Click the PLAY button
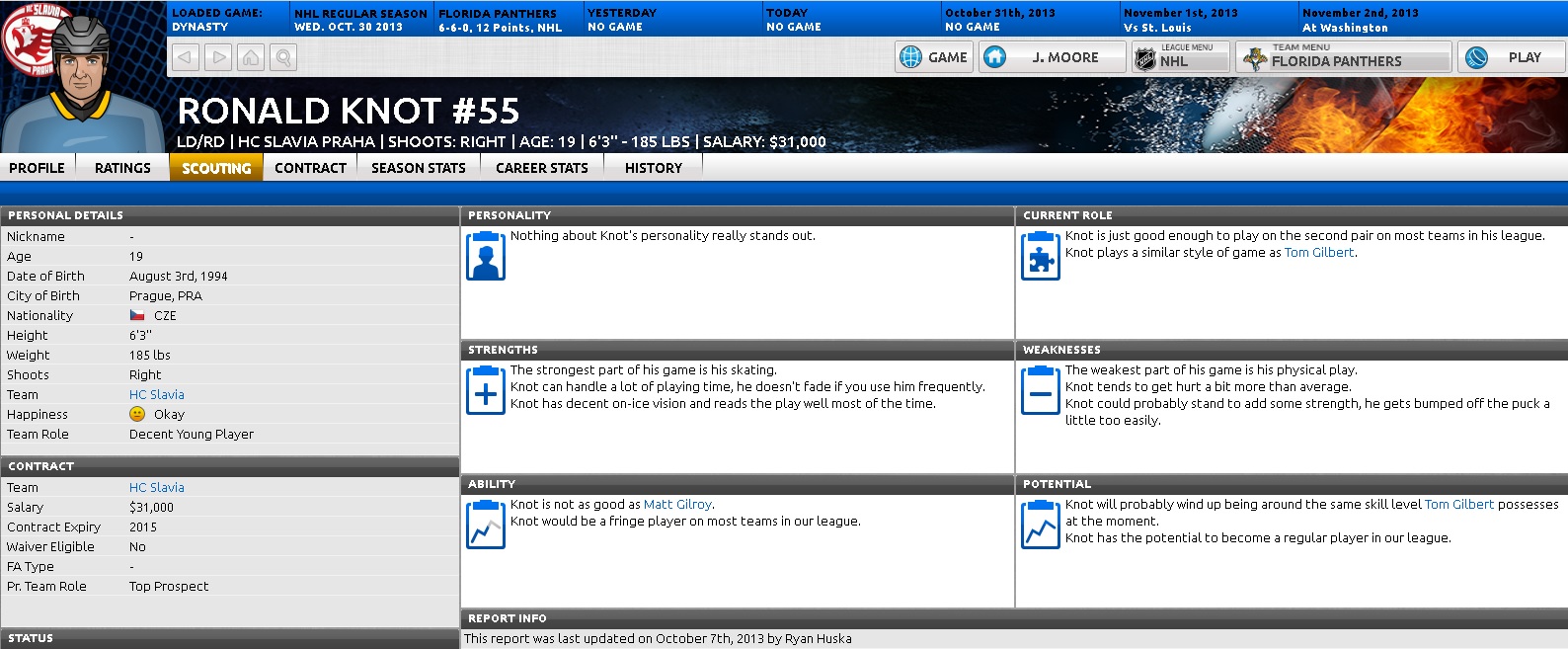Image resolution: width=1568 pixels, height=649 pixels. tap(1512, 57)
